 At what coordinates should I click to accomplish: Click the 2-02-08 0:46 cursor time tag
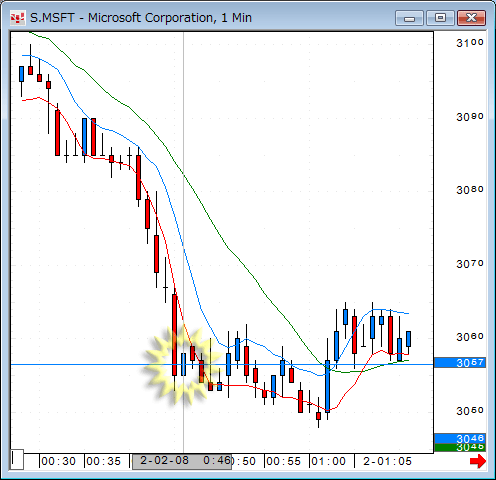pyautogui.click(x=182, y=461)
